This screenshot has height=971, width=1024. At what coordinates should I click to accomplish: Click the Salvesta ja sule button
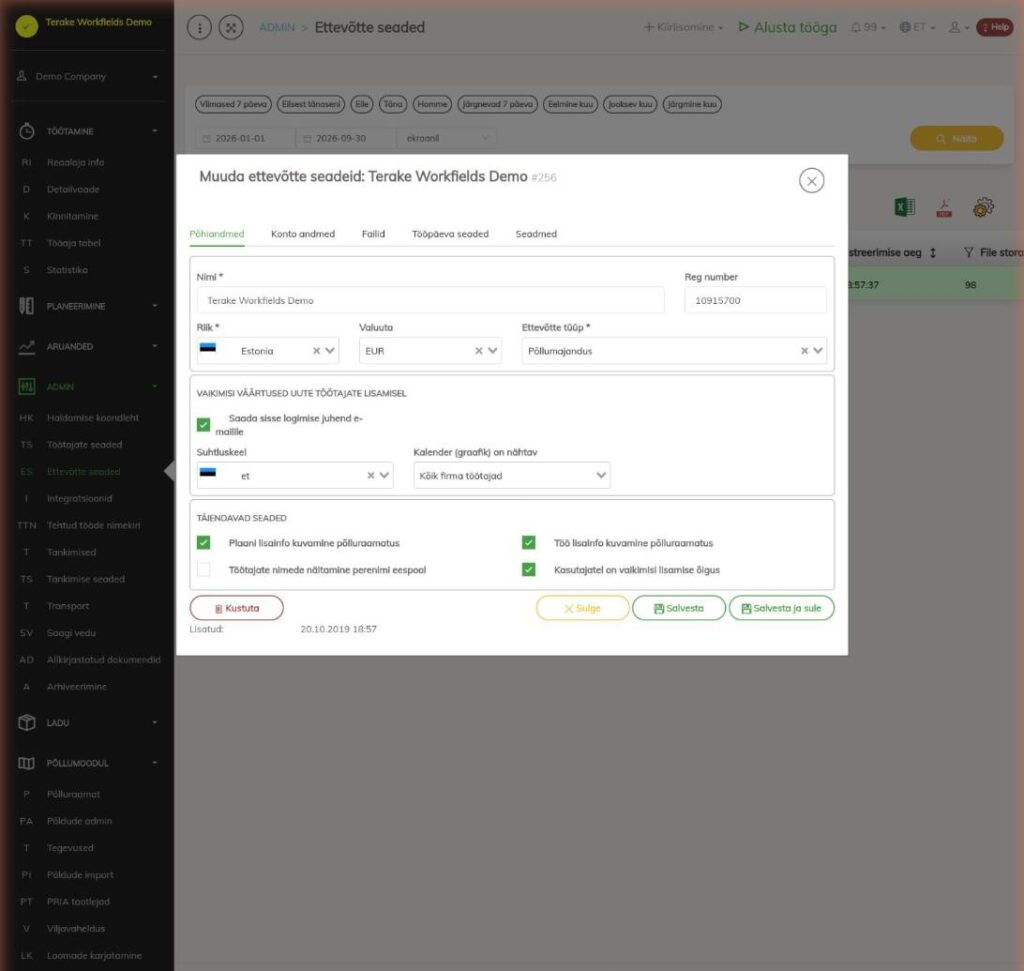click(781, 608)
